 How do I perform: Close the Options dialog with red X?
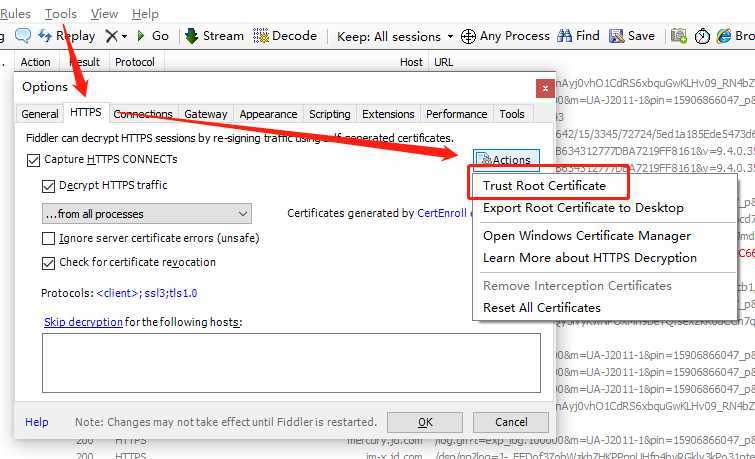tap(545, 88)
